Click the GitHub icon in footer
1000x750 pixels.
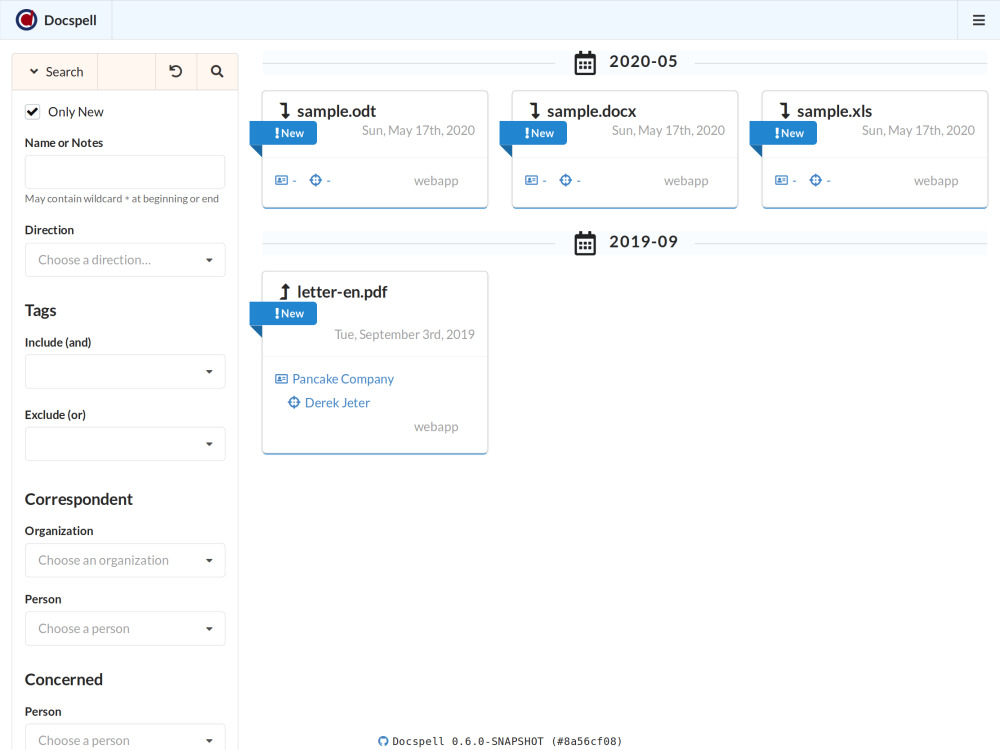tap(383, 741)
